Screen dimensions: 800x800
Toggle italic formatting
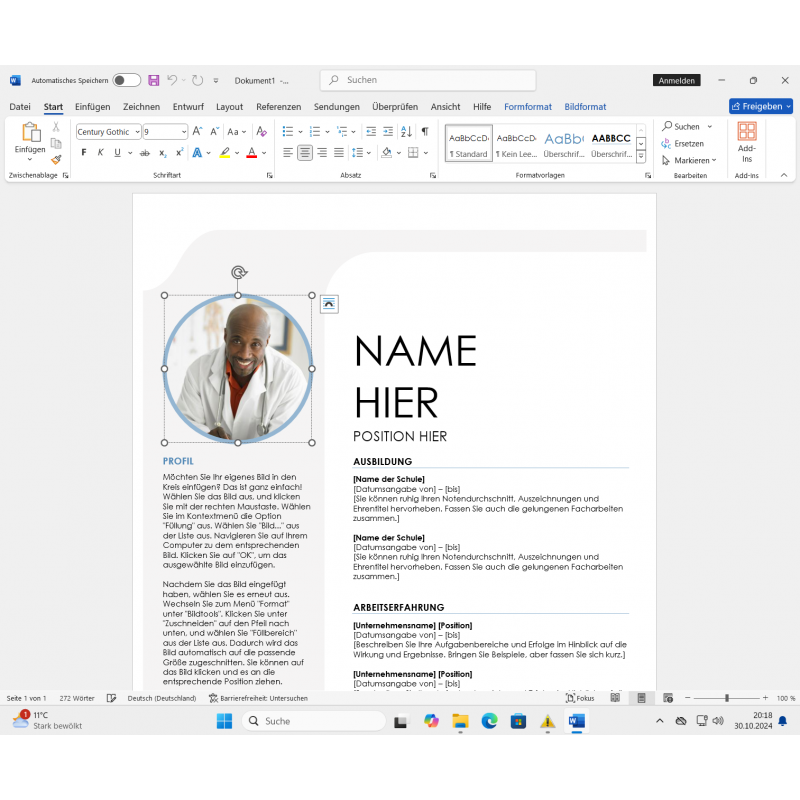tap(100, 153)
